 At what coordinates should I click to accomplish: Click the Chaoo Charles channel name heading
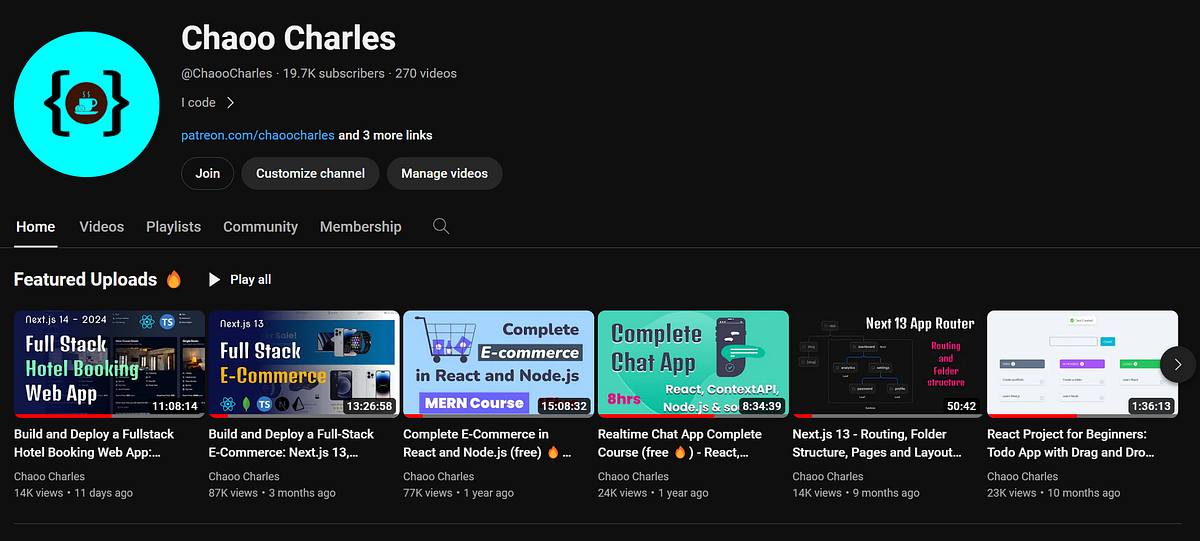pos(288,38)
